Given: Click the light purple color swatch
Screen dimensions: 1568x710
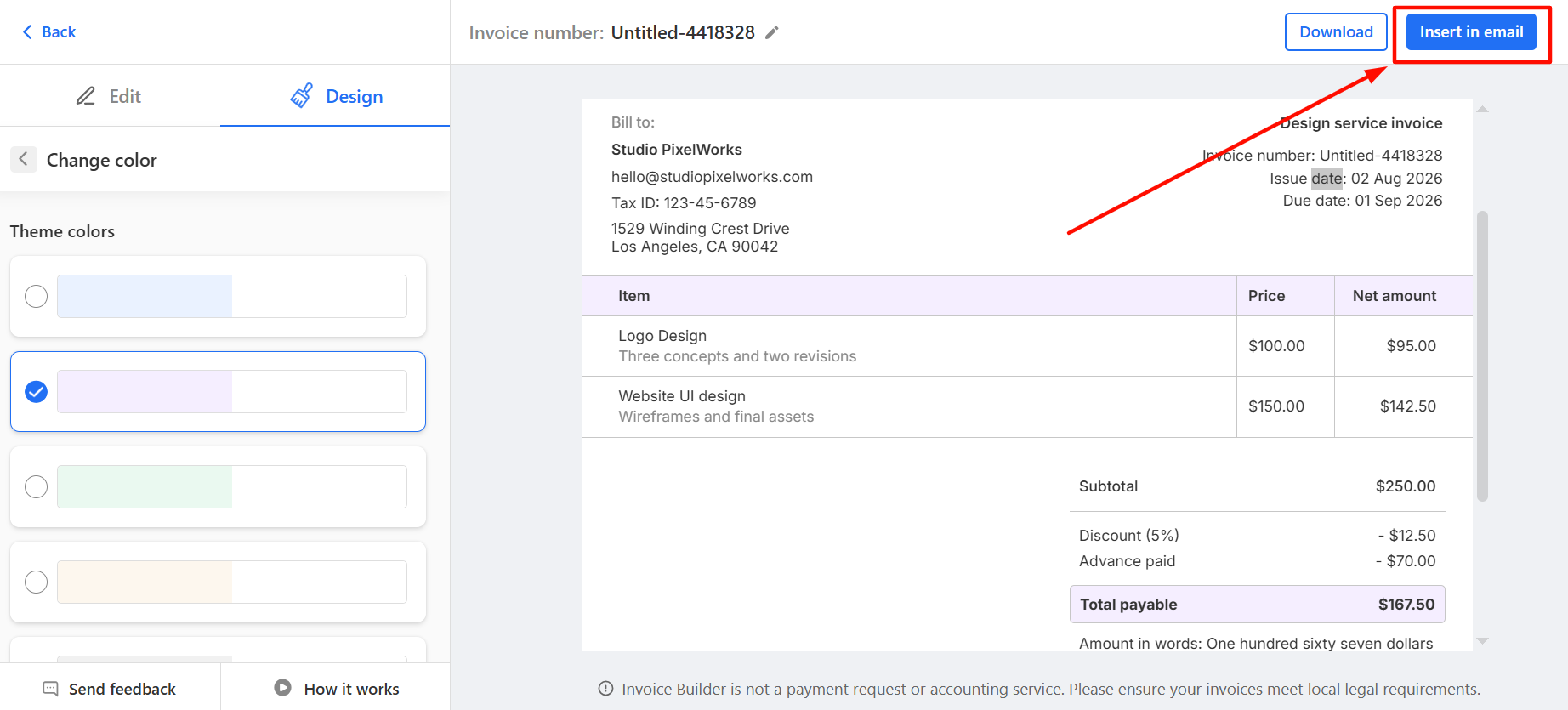Looking at the screenshot, I should tap(145, 391).
